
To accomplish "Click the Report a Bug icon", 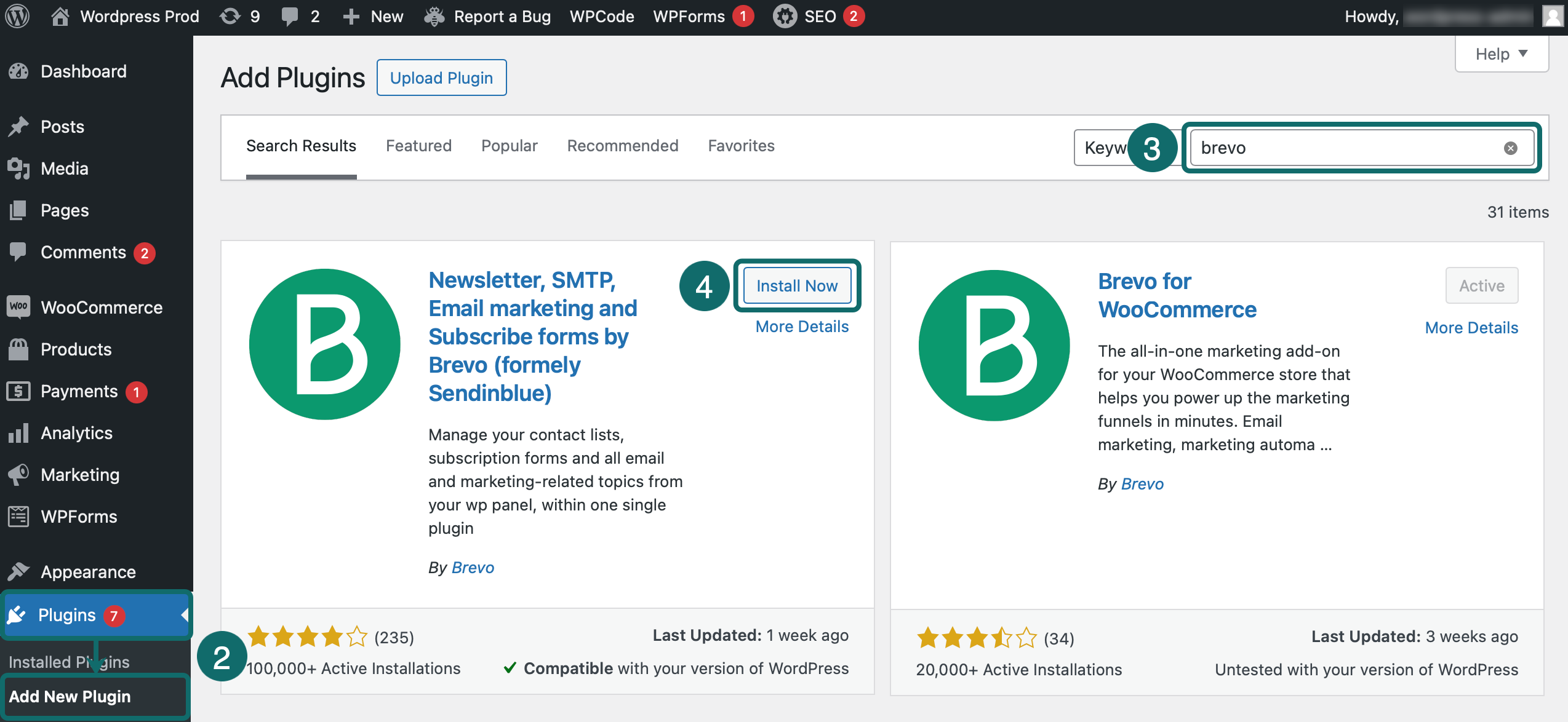I will tap(434, 16).
